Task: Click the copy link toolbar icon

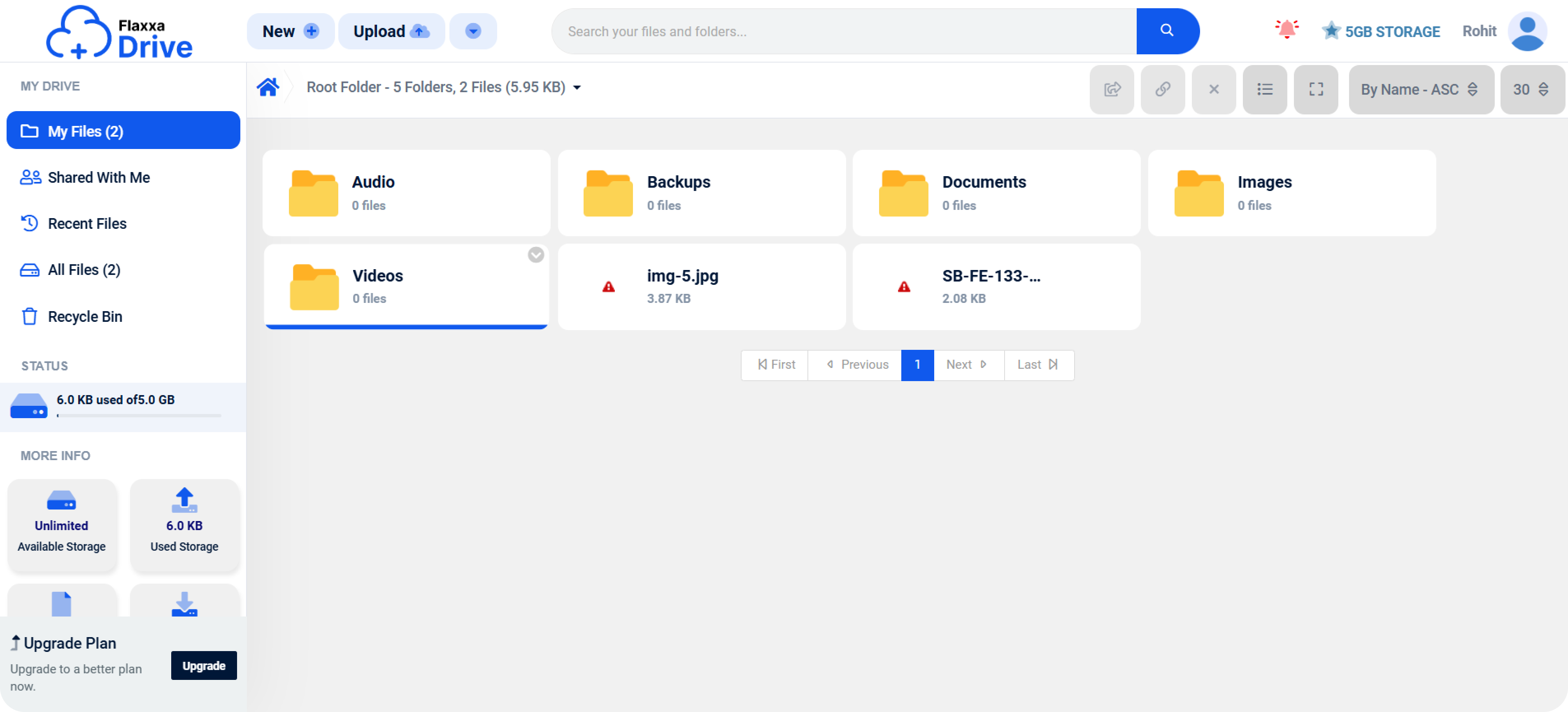Action: 1163,89
